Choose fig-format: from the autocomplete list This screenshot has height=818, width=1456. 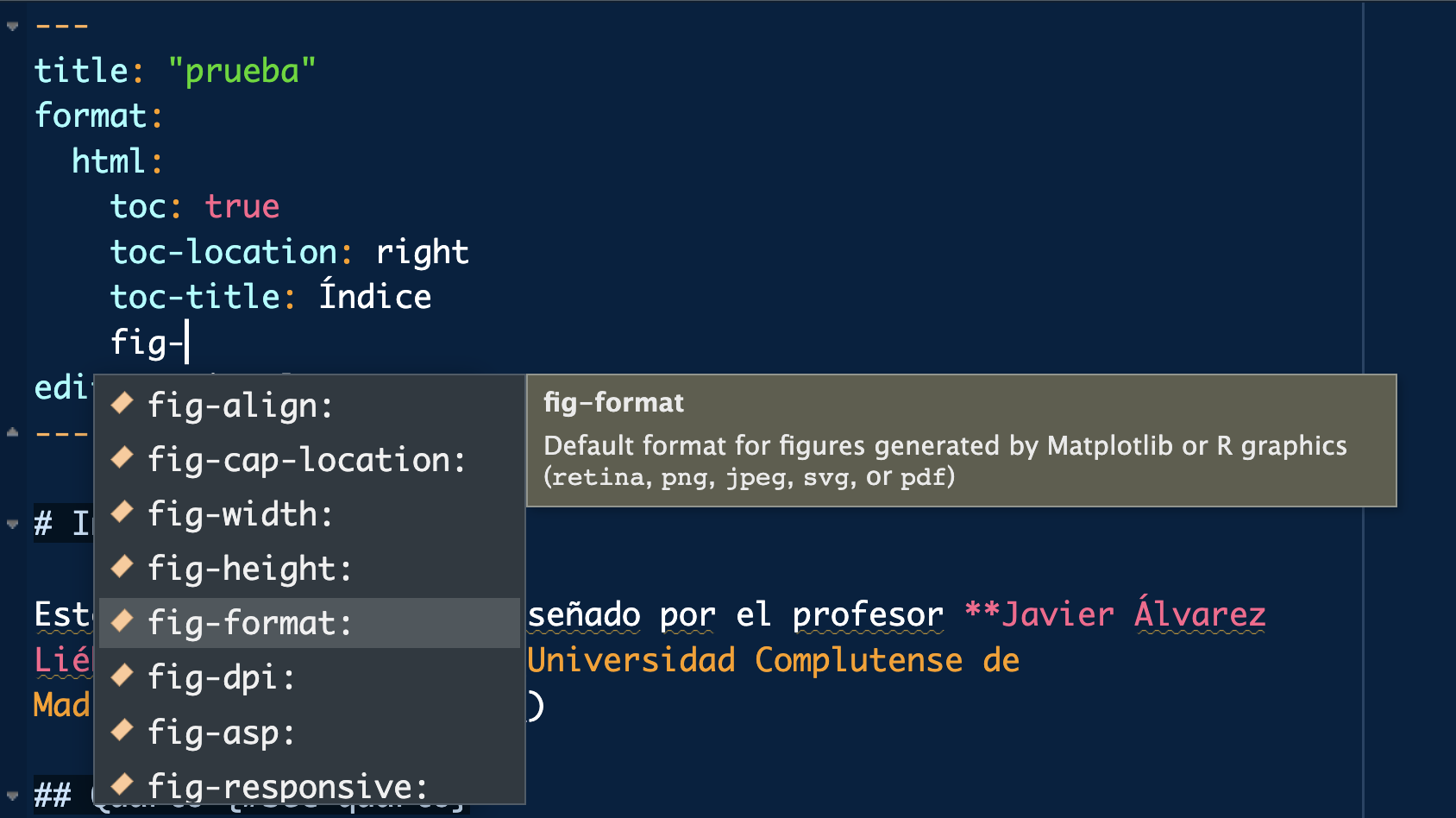tap(249, 623)
